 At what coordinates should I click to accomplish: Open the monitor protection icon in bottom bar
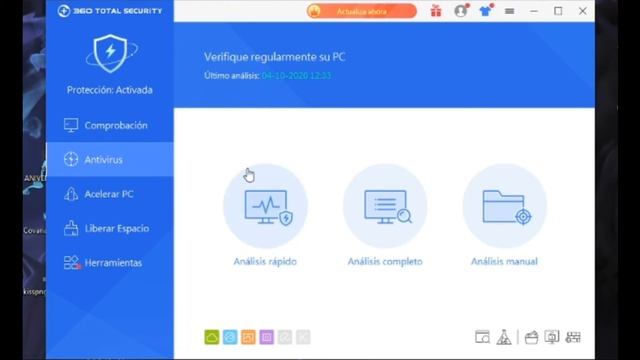tap(552, 337)
